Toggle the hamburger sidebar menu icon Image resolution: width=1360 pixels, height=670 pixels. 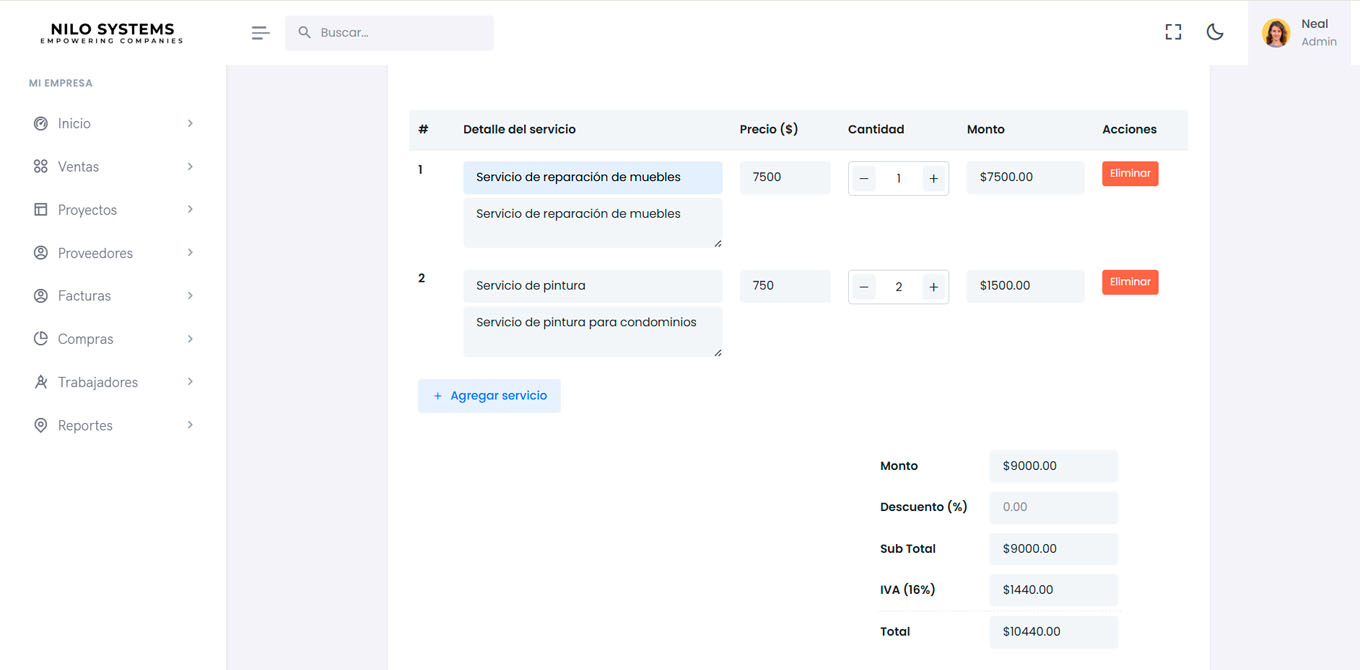260,33
